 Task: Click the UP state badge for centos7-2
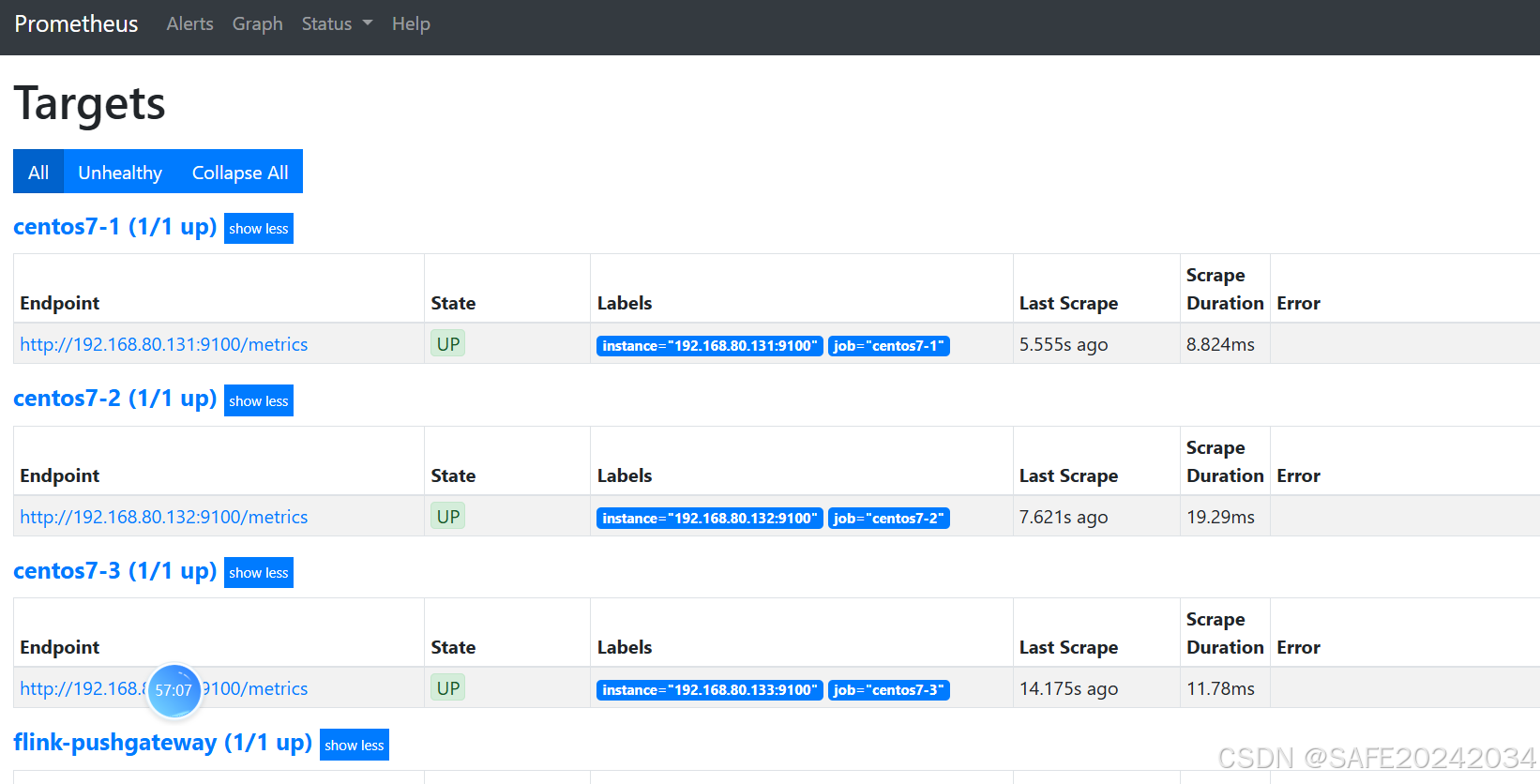click(x=448, y=516)
